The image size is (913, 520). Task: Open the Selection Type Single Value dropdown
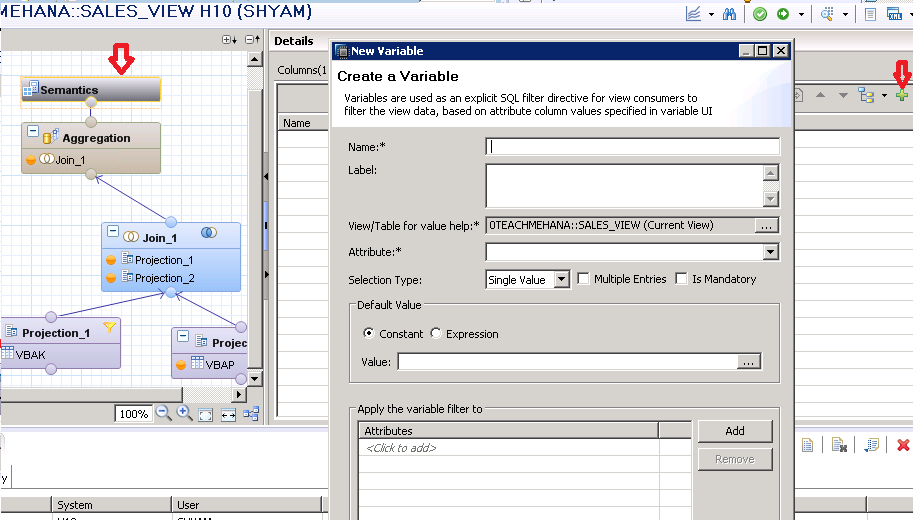(x=561, y=280)
